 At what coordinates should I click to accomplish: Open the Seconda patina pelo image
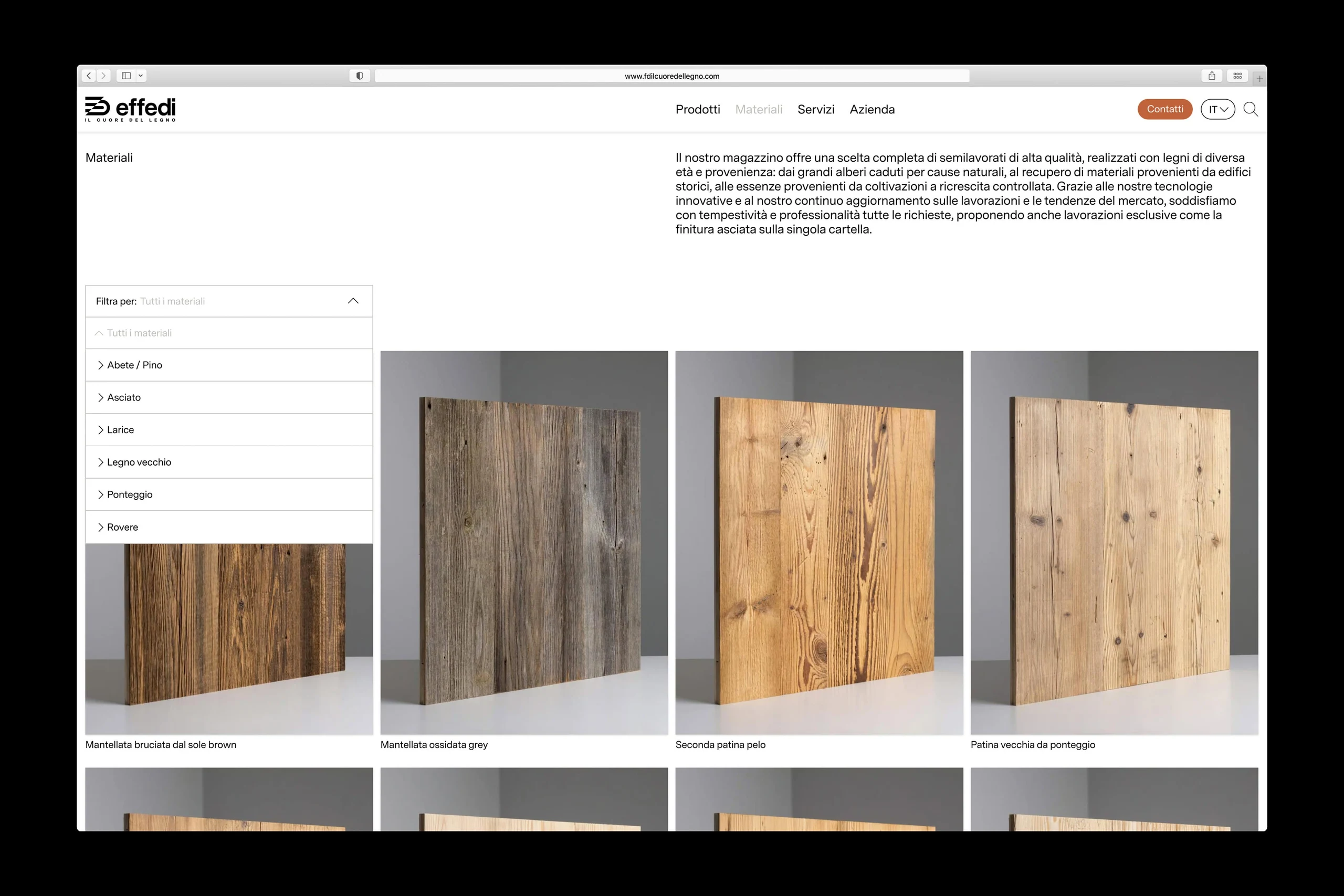(x=819, y=543)
